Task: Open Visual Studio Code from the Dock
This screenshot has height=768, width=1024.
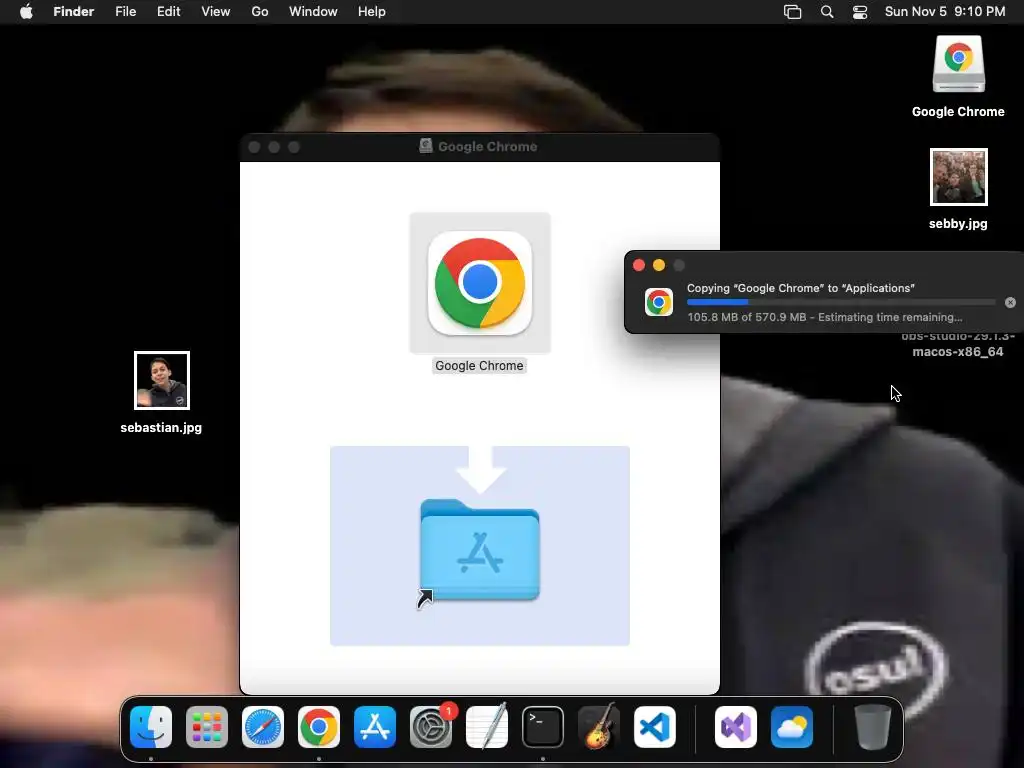Action: 655,727
